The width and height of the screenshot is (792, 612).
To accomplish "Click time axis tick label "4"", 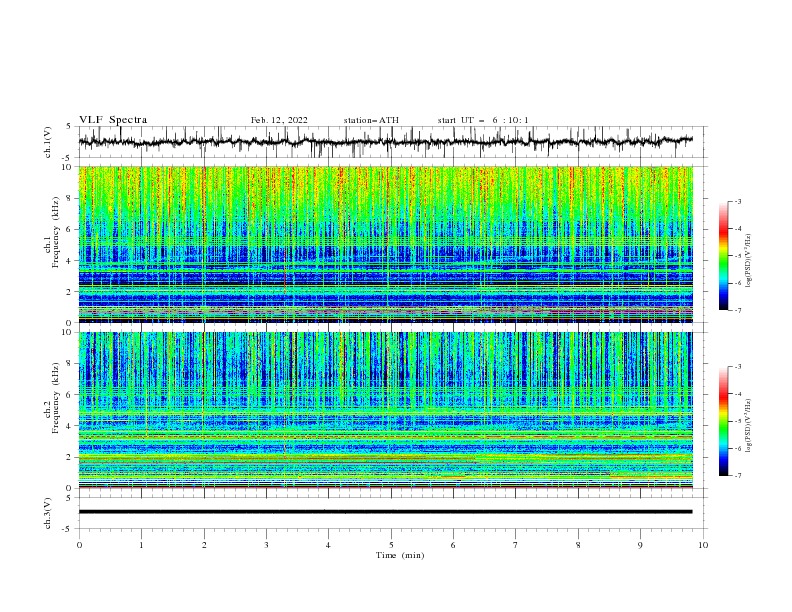I will click(328, 545).
